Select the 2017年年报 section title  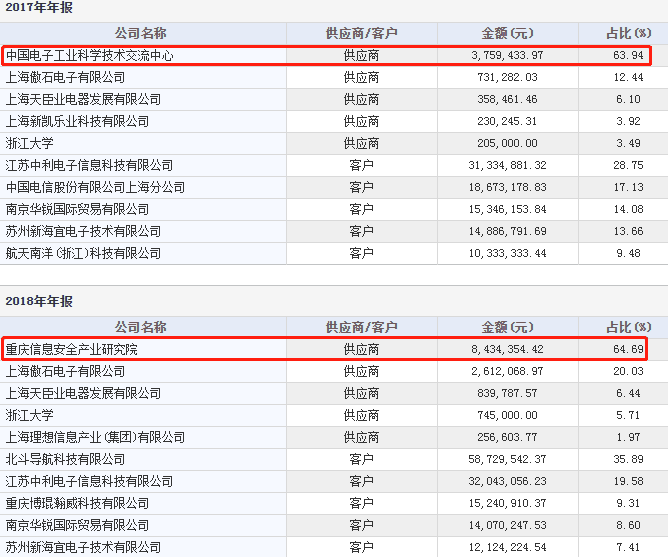pos(38,8)
